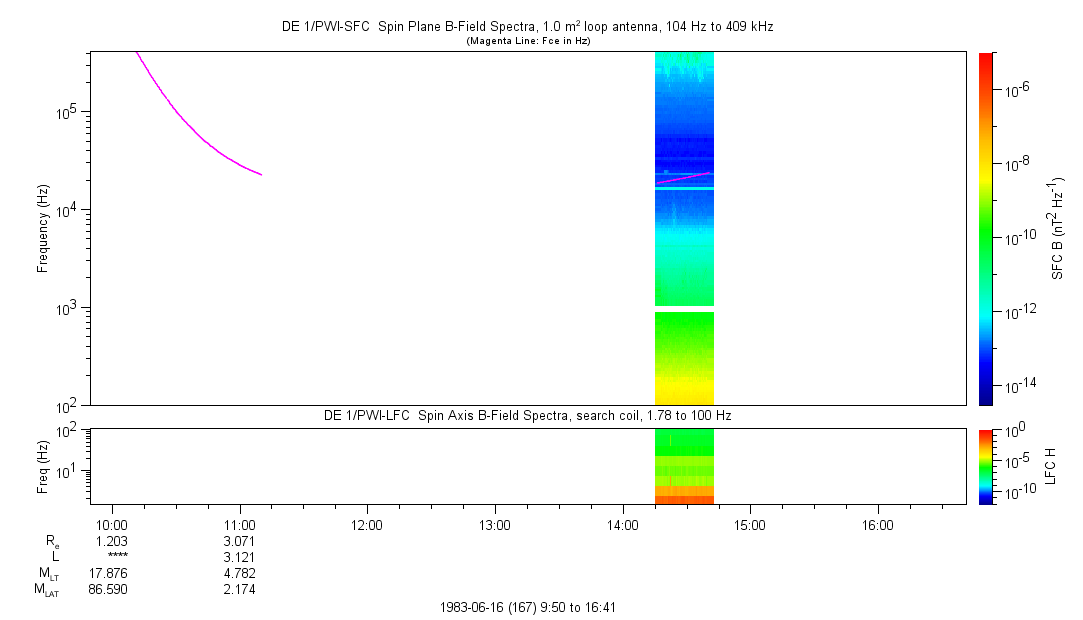This screenshot has width=1083, height=620.
Task: Select the 10:00 time axis tick label
Action: [x=112, y=525]
